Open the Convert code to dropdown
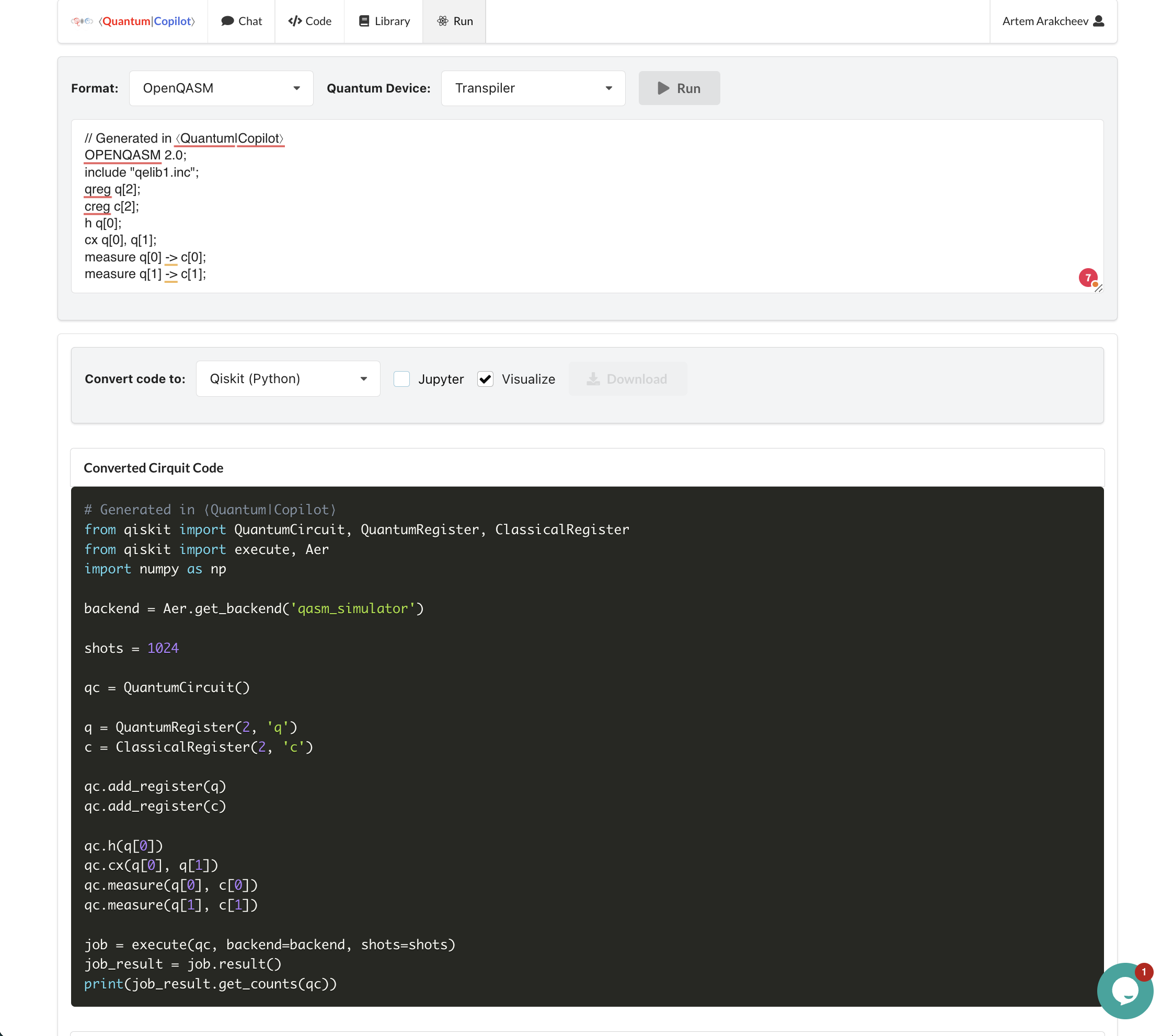Image resolution: width=1173 pixels, height=1036 pixels. coord(288,379)
